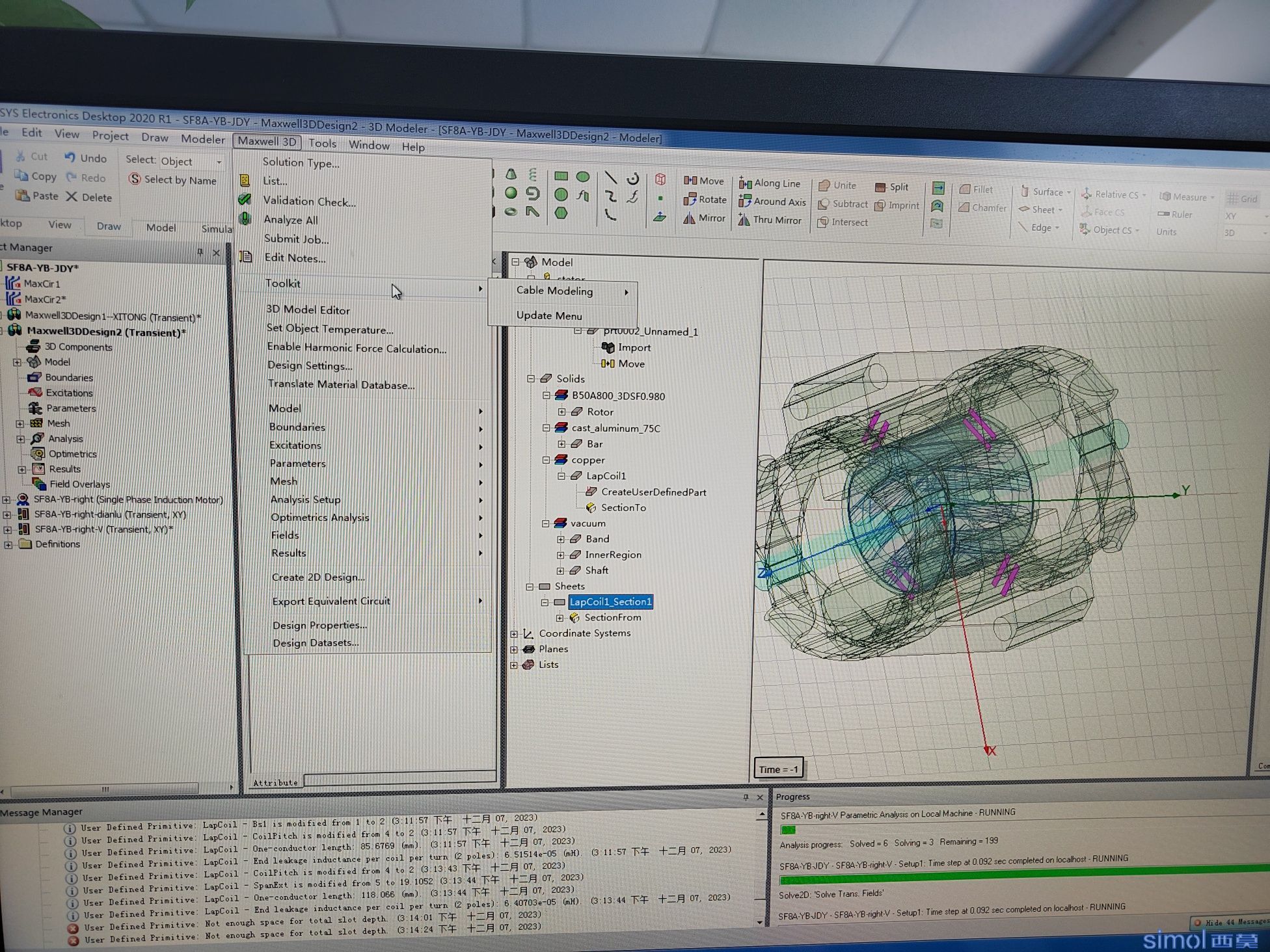The height and width of the screenshot is (952, 1270).
Task: Draw a cone with the cone tool
Action: click(511, 174)
